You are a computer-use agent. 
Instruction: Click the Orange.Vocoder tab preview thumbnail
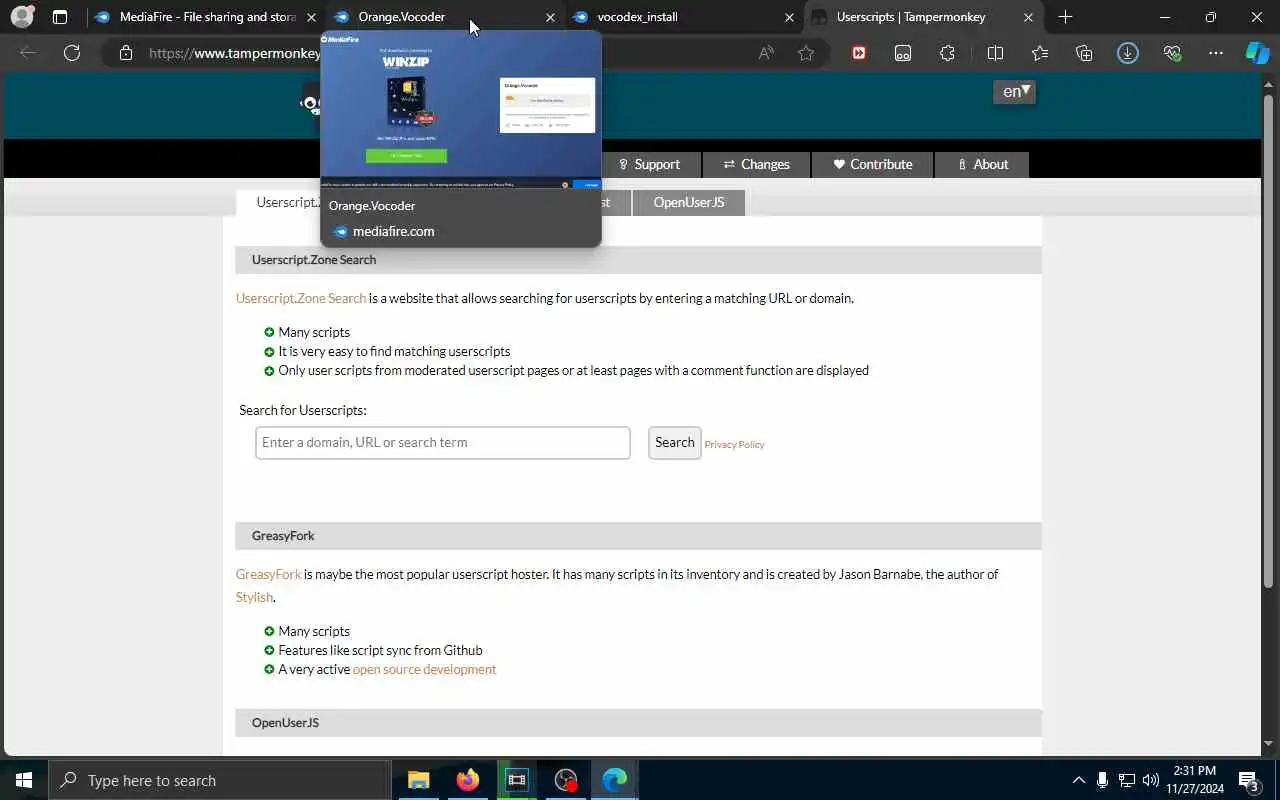(x=461, y=109)
